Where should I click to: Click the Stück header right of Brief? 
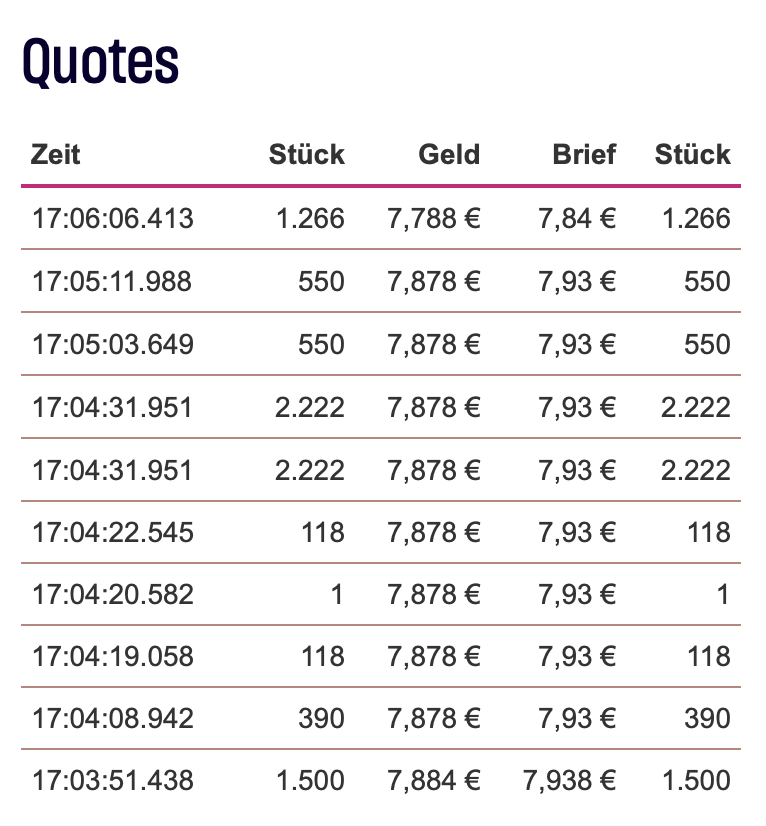tap(692, 155)
